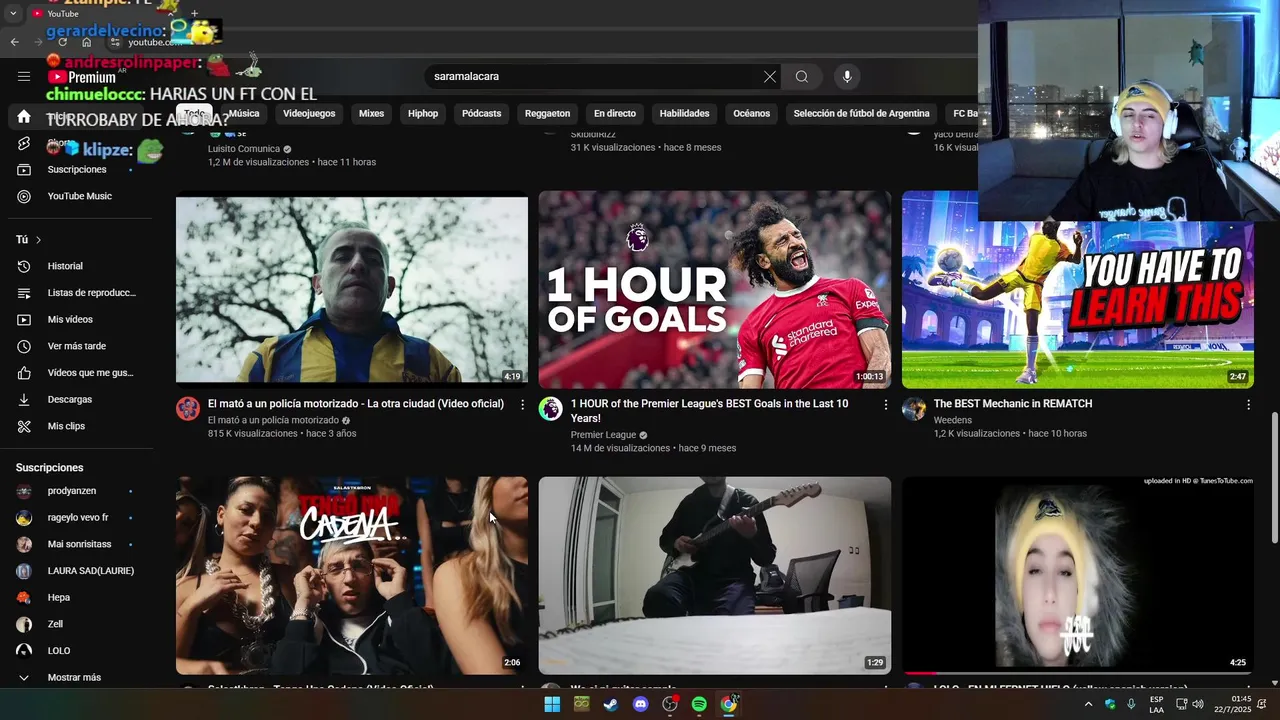Open YOU HAVE TO LEARN THIS thumbnail
This screenshot has width=1280, height=720.
point(1078,304)
